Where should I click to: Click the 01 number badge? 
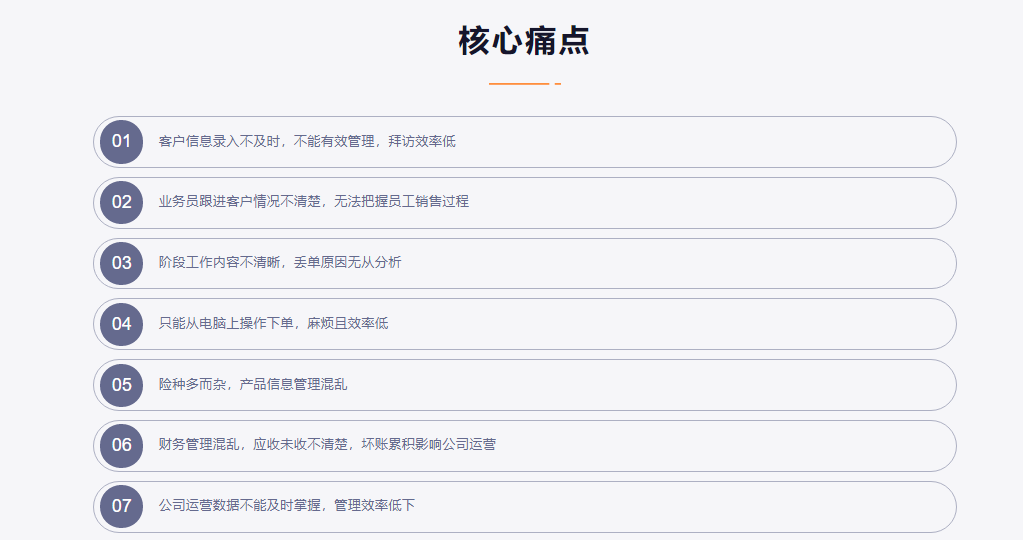[122, 141]
